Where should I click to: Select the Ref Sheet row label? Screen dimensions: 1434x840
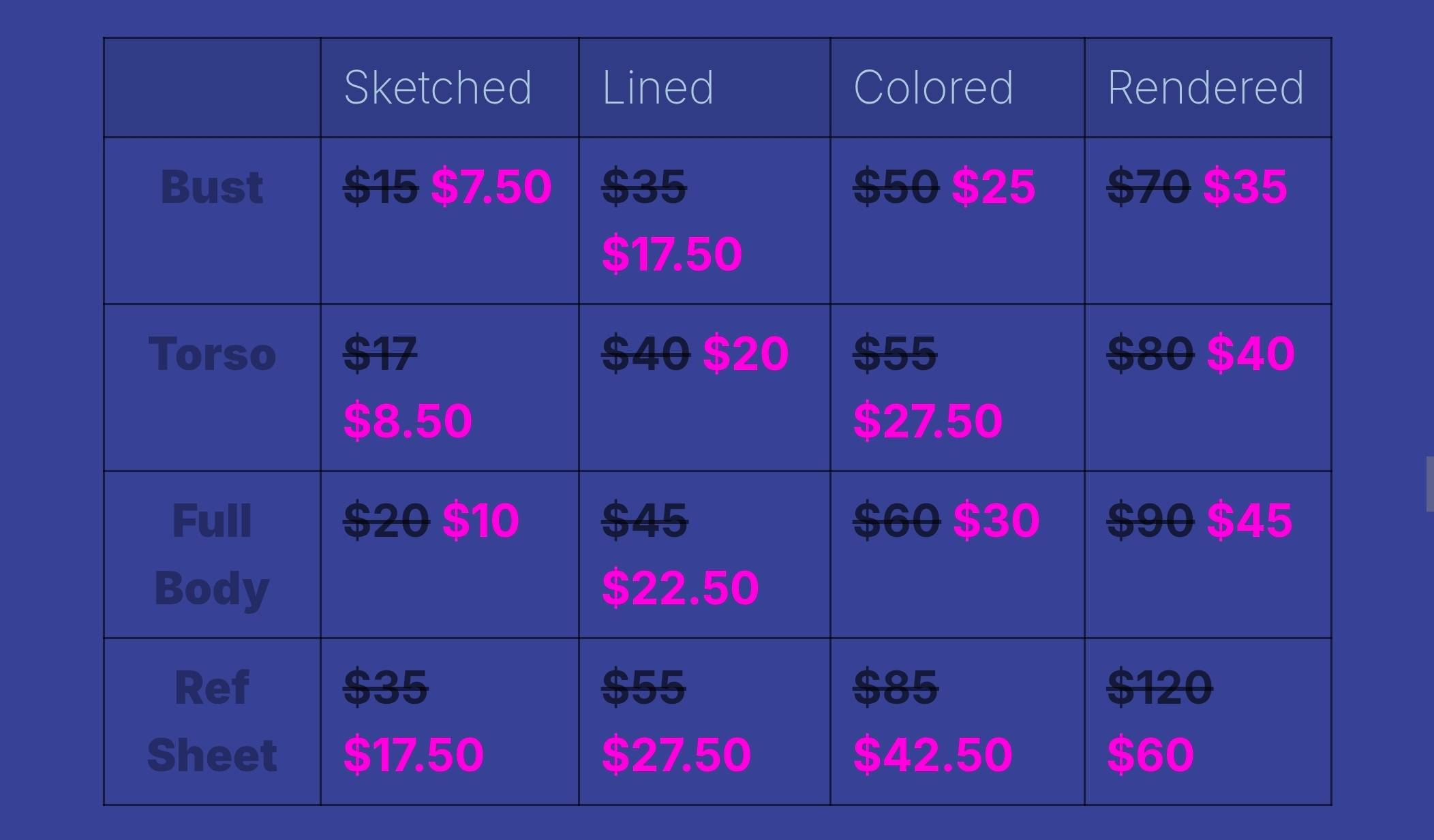tap(212, 721)
